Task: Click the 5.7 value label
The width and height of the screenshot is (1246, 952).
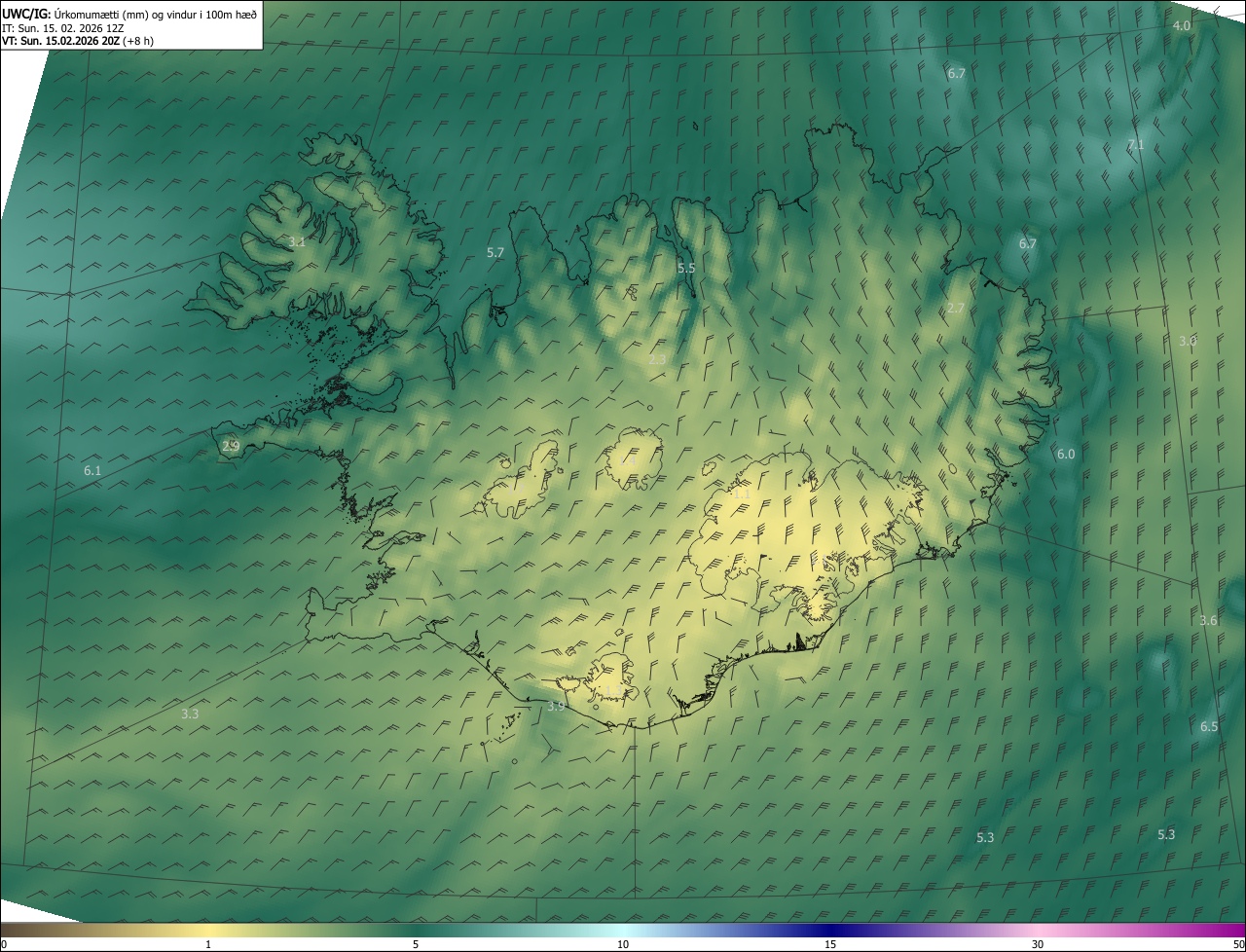Action: [495, 252]
